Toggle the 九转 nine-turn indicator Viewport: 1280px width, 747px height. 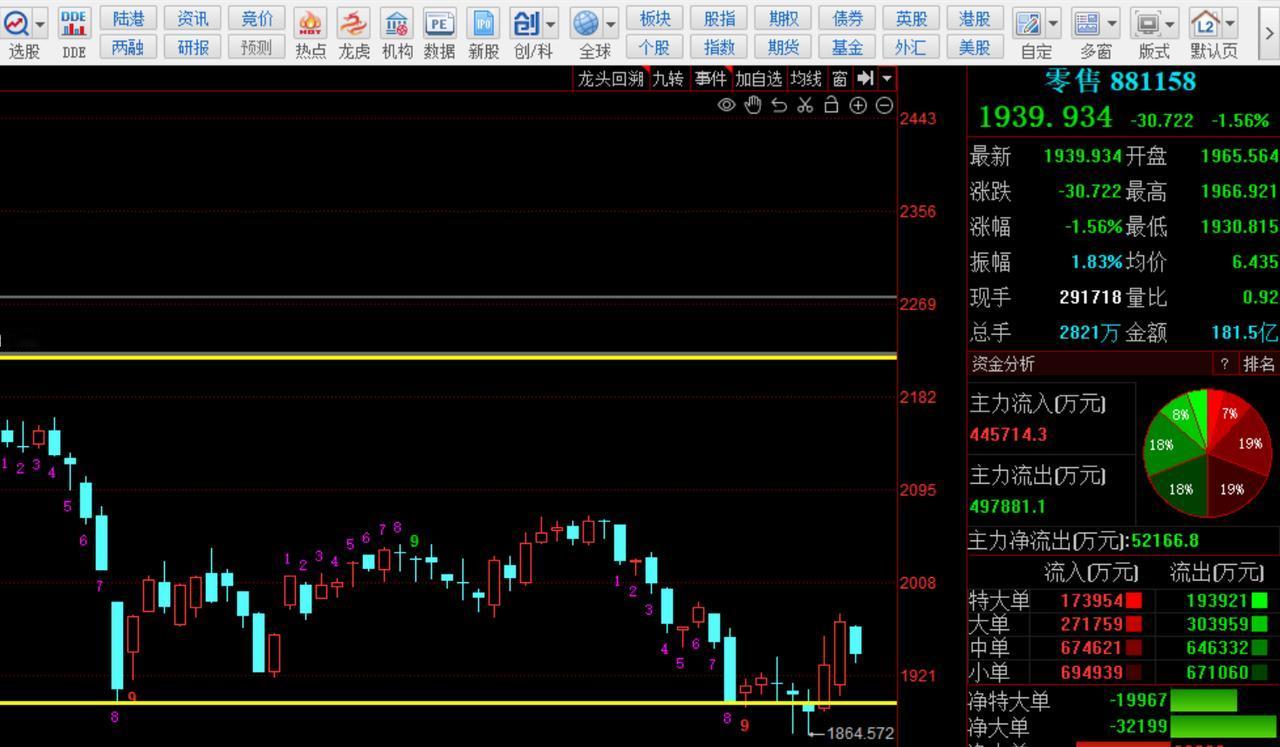668,78
